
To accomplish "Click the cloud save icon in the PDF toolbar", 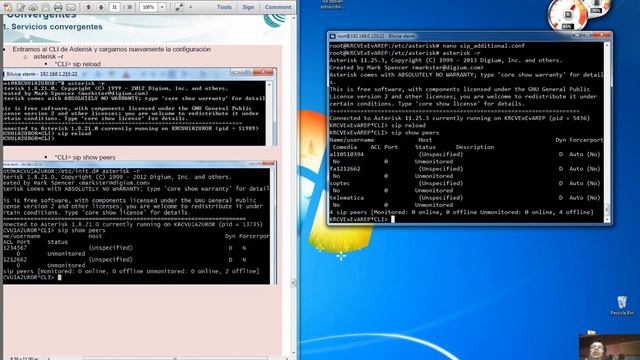I will tap(33, 7).
